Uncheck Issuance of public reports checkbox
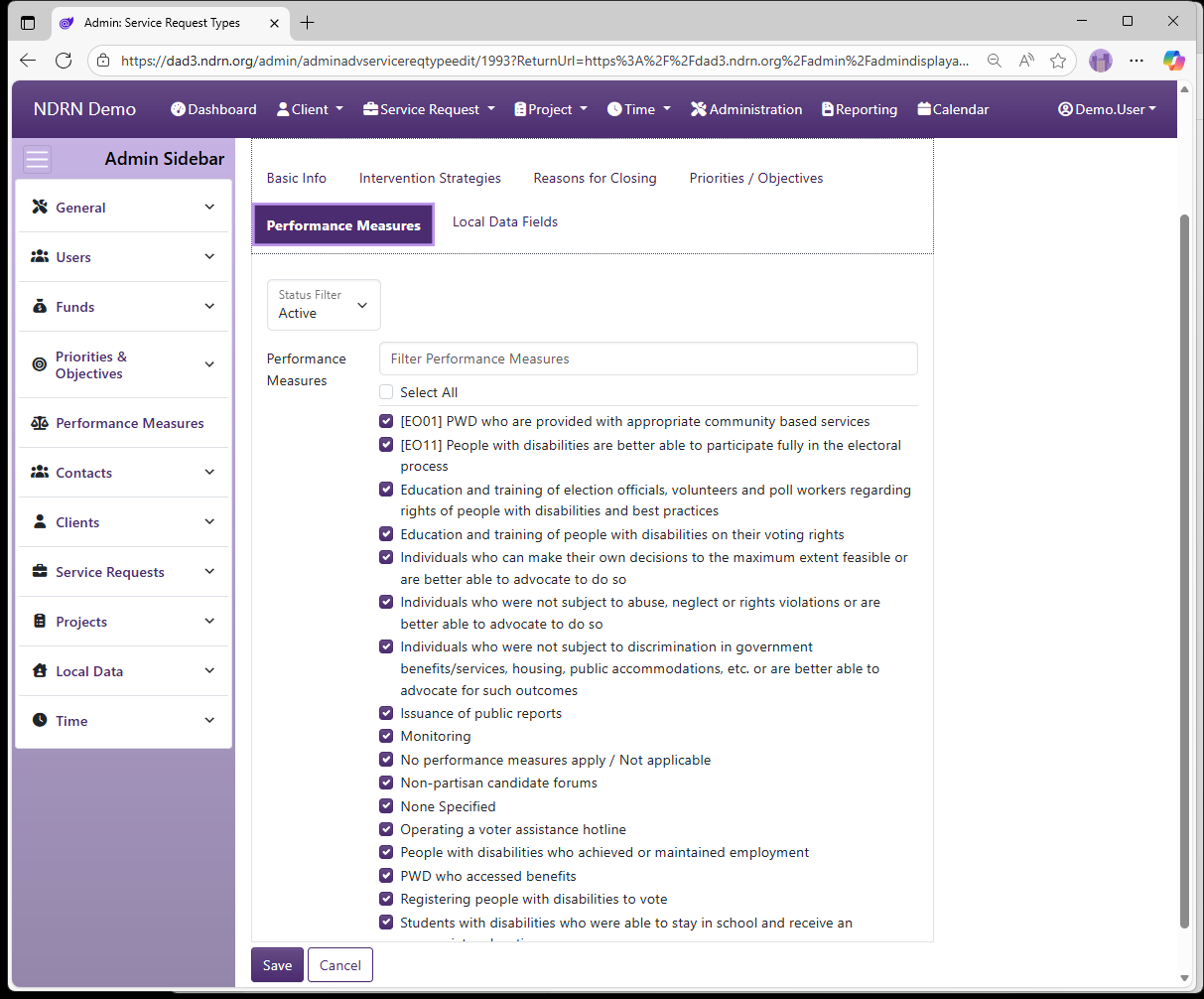The image size is (1204, 999). pos(386,713)
